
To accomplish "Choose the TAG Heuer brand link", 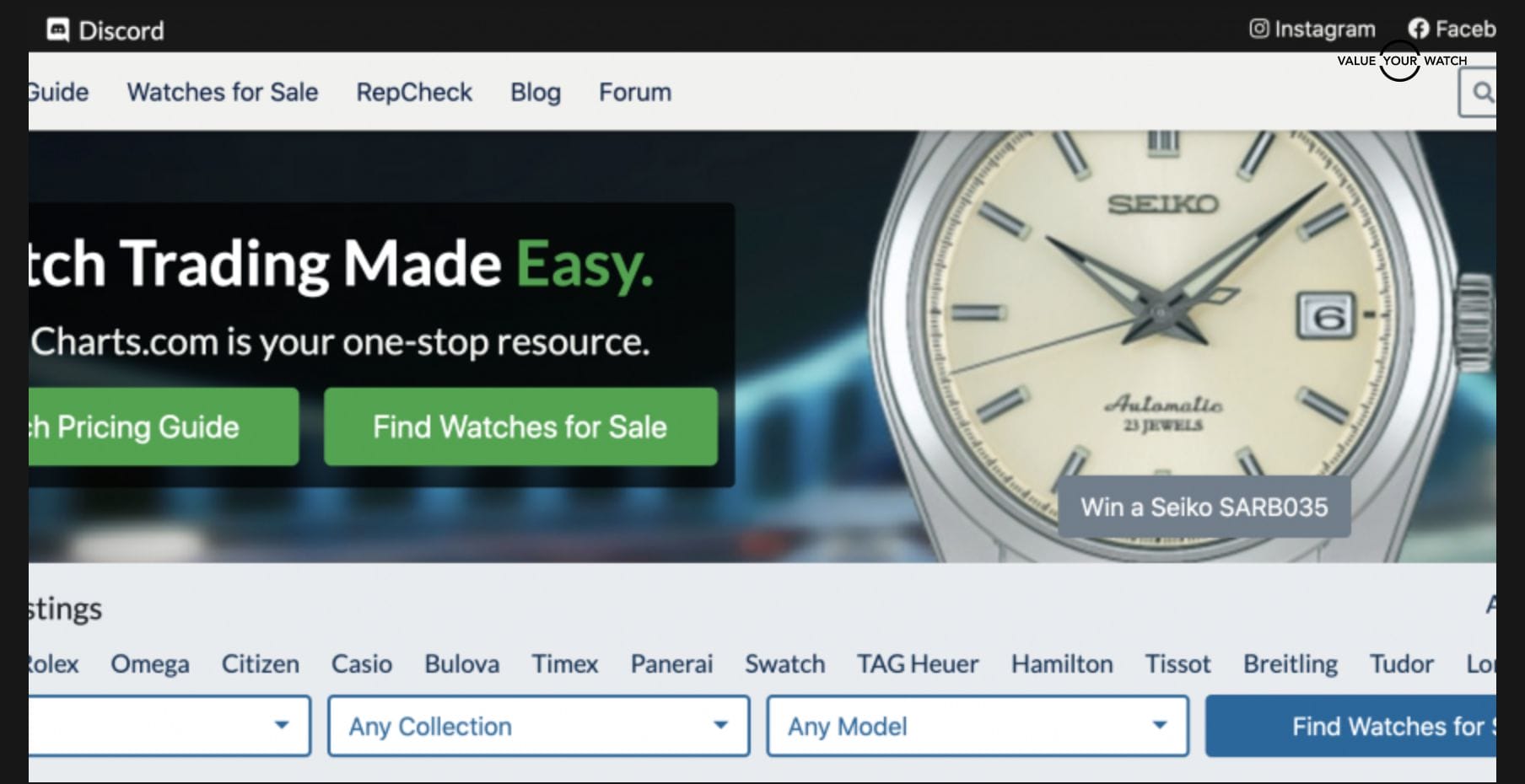I will (918, 664).
